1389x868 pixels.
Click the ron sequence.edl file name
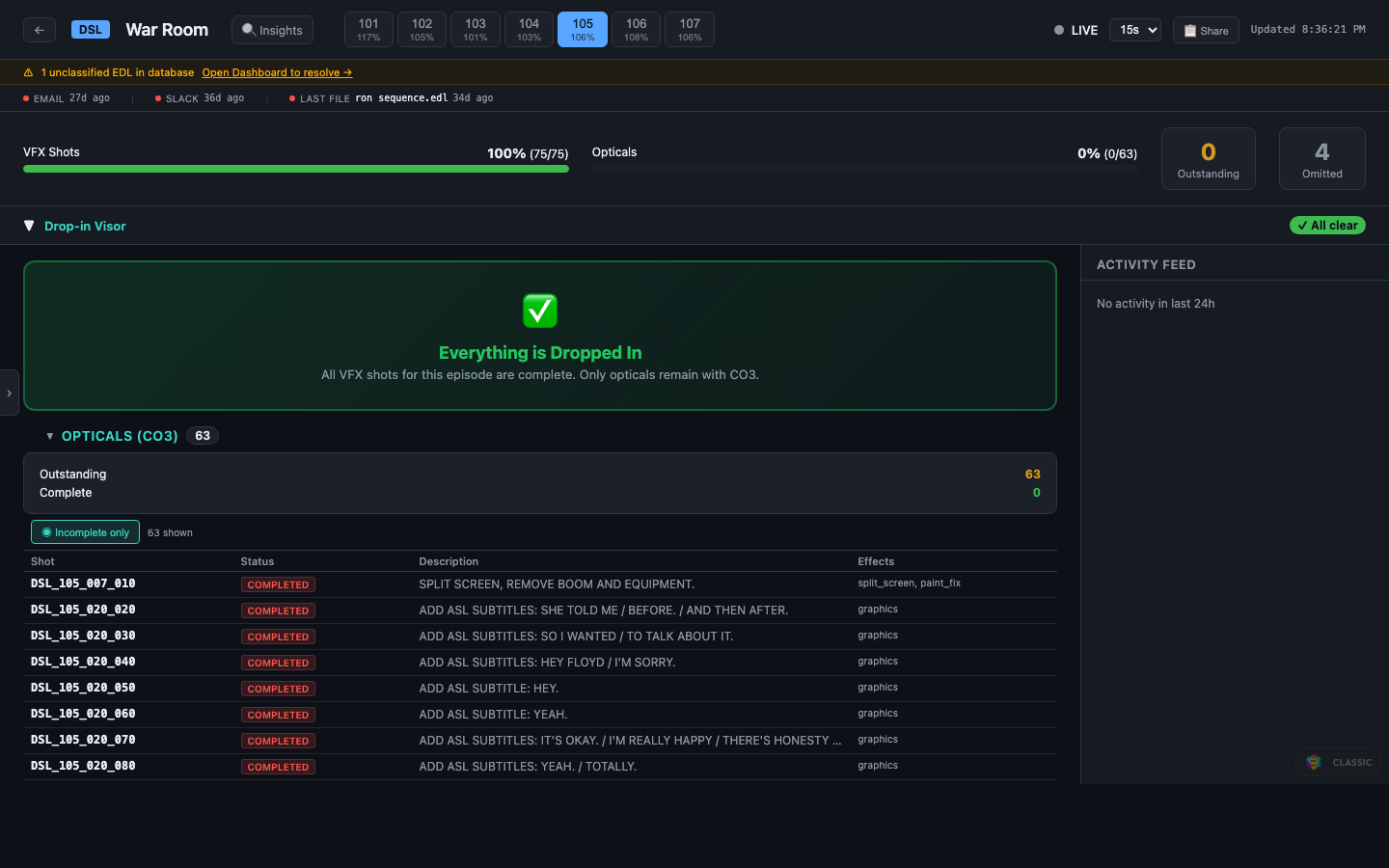coord(401,98)
